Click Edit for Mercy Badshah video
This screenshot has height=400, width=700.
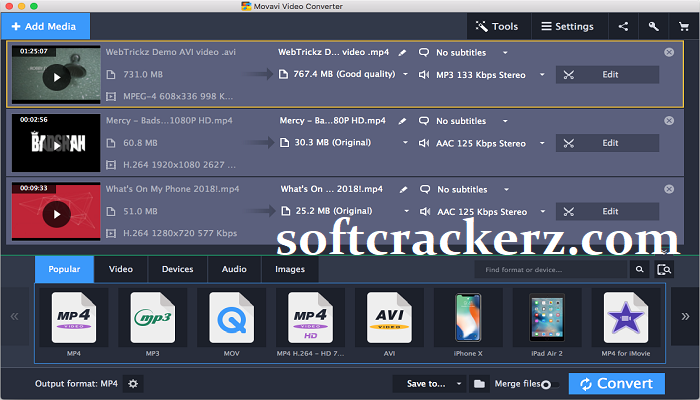[x=607, y=143]
